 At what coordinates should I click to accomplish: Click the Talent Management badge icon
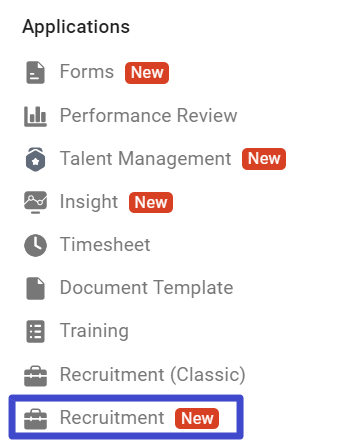point(35,159)
